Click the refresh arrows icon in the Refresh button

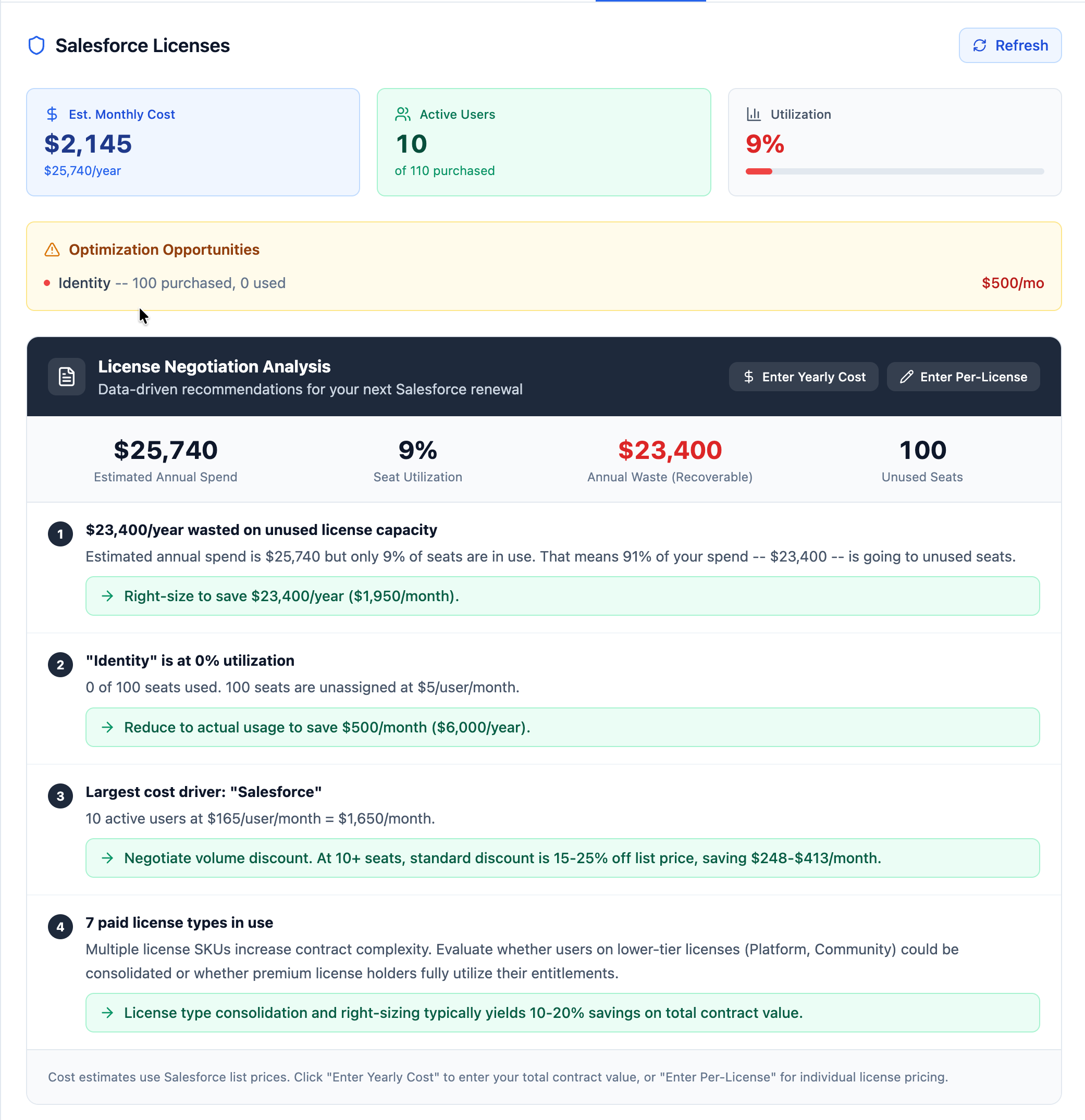(980, 45)
